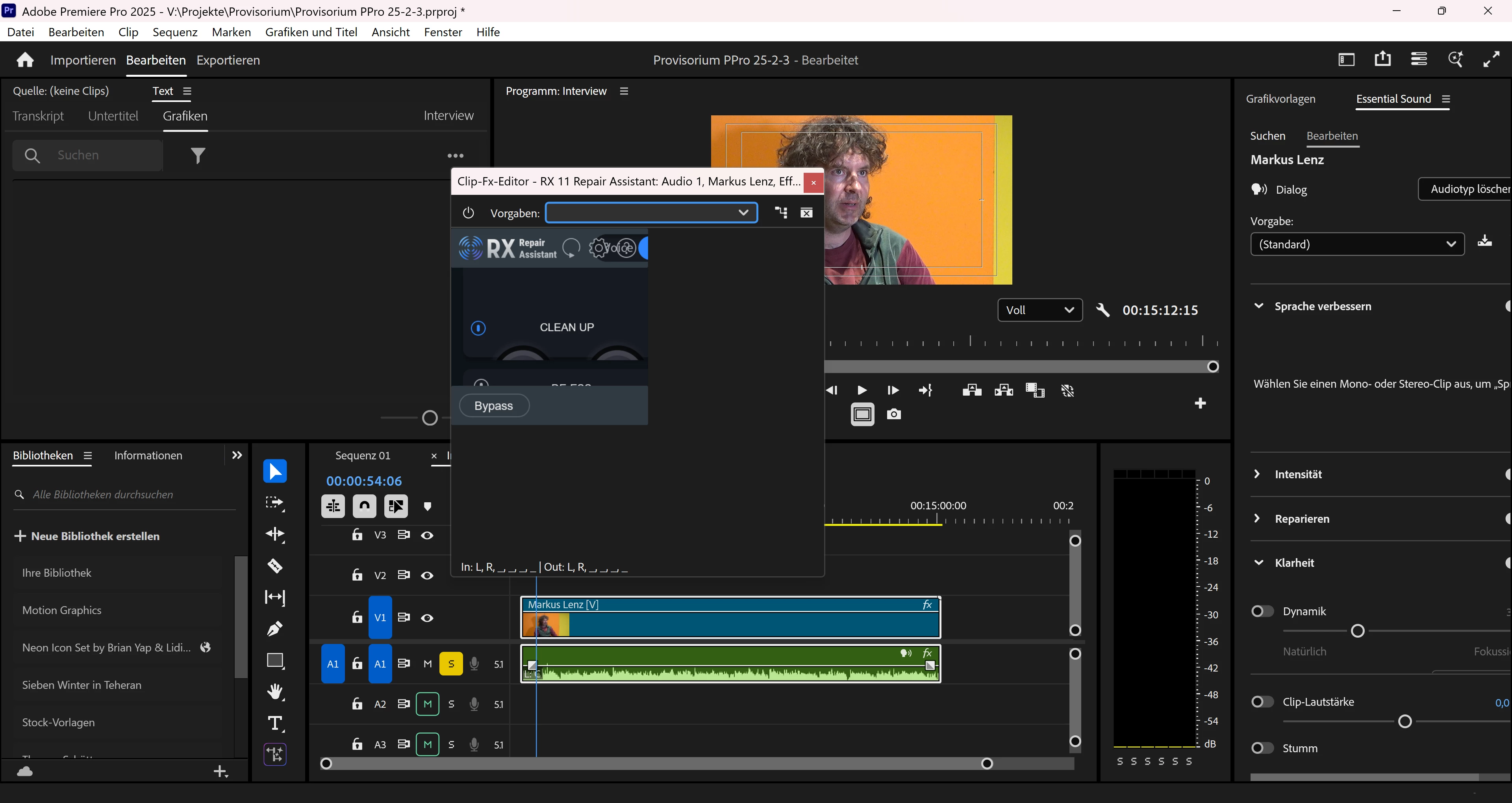Click the Export Frame camera icon
The image size is (1512, 803).
pos(893,414)
